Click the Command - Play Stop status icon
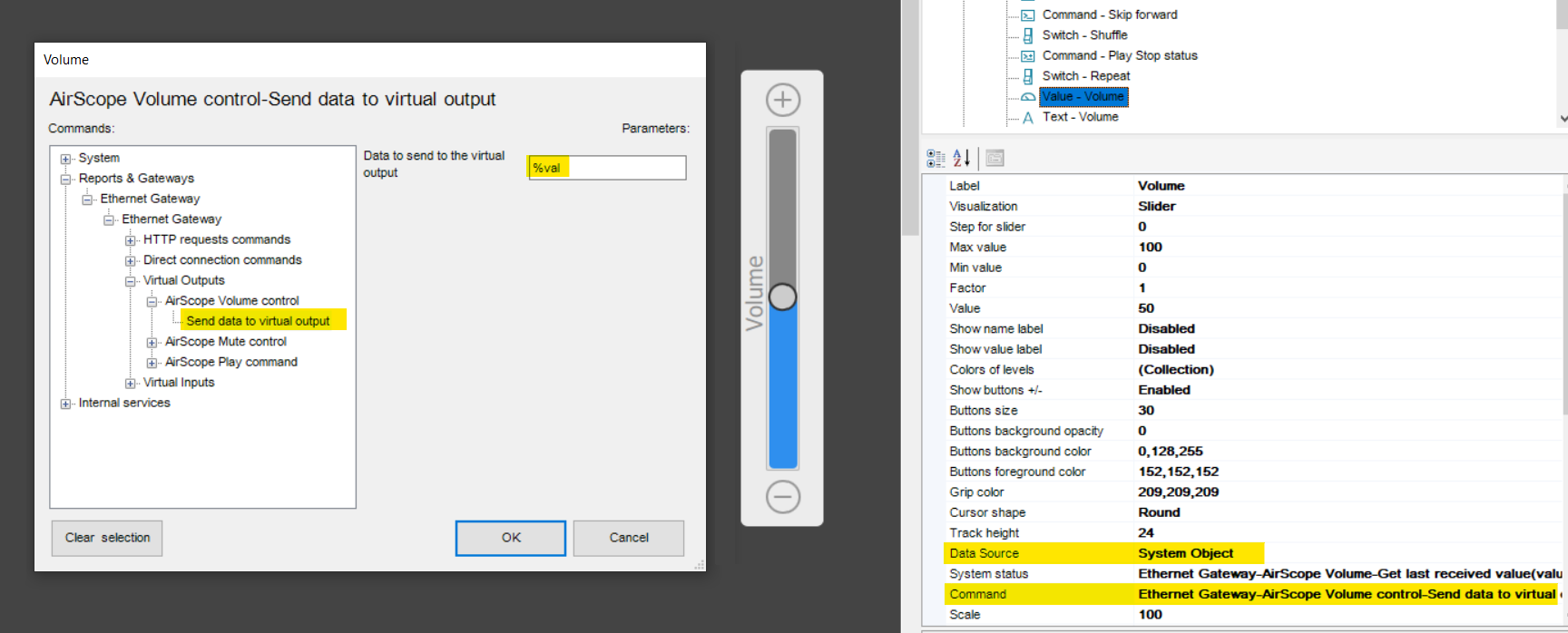Image resolution: width=1568 pixels, height=633 pixels. click(x=1028, y=56)
